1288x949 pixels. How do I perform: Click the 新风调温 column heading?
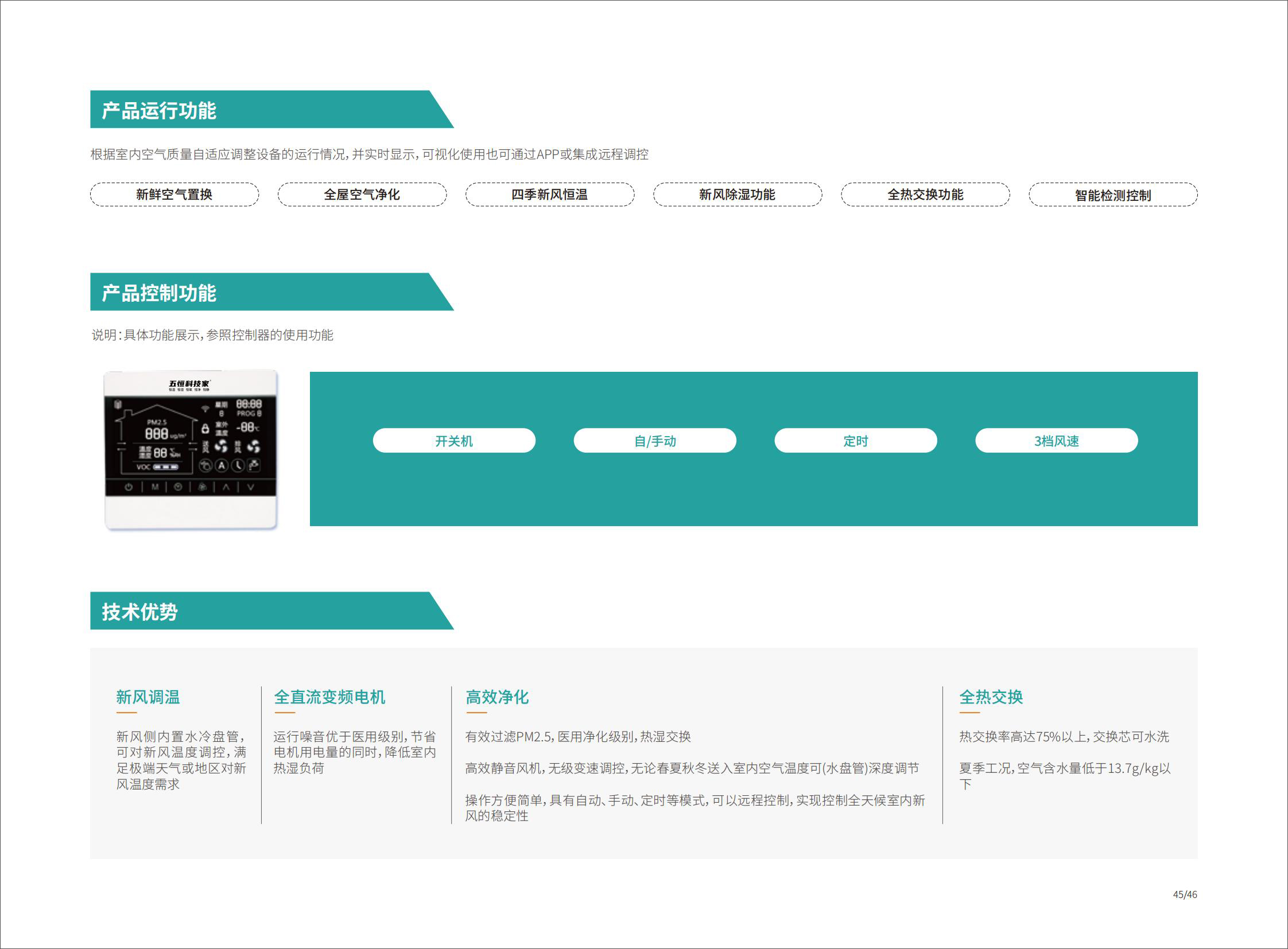coord(148,697)
